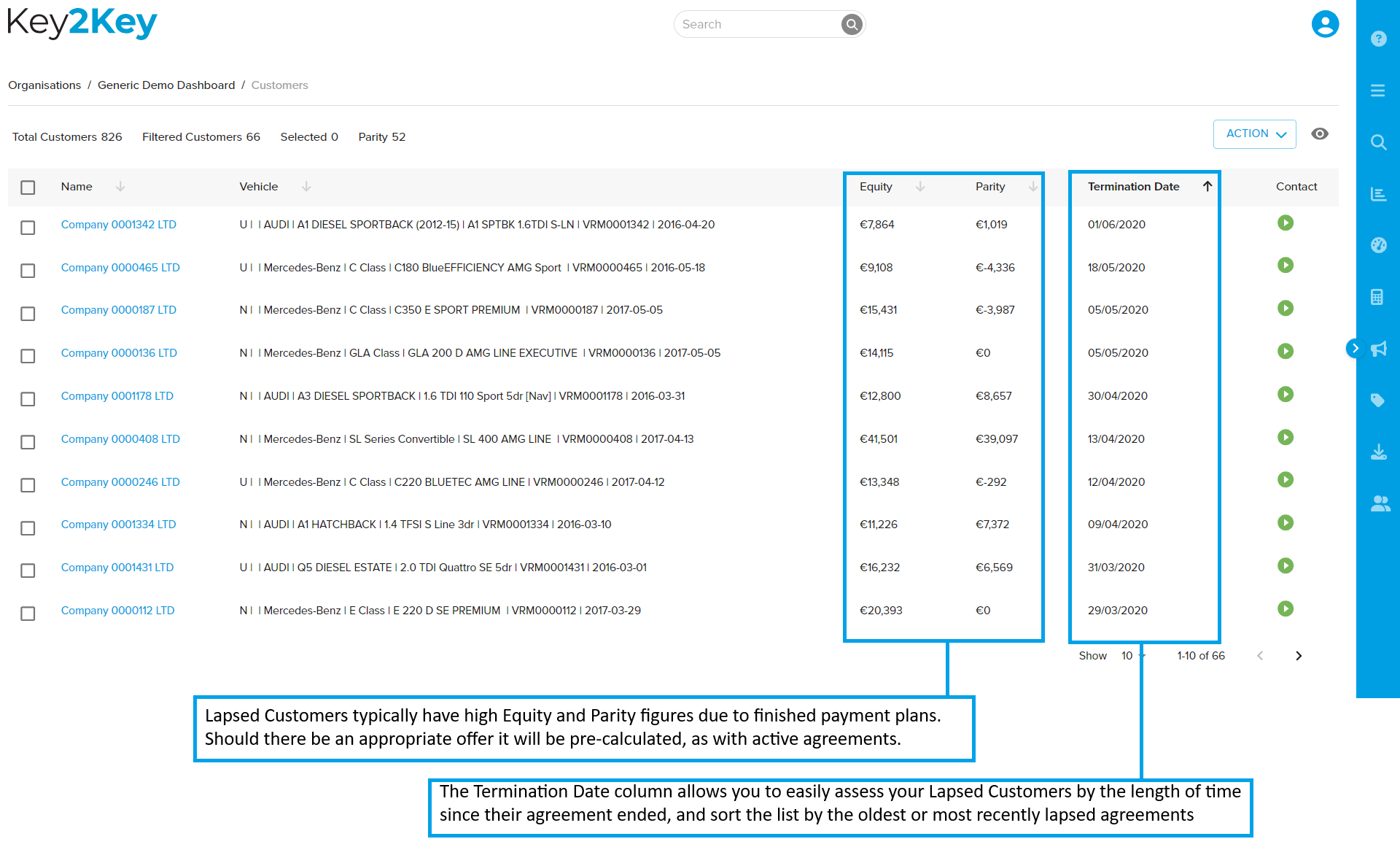Open the megaphone campaigns icon in sidebar
Viewport: 1400px width, 847px height.
pos(1378,349)
